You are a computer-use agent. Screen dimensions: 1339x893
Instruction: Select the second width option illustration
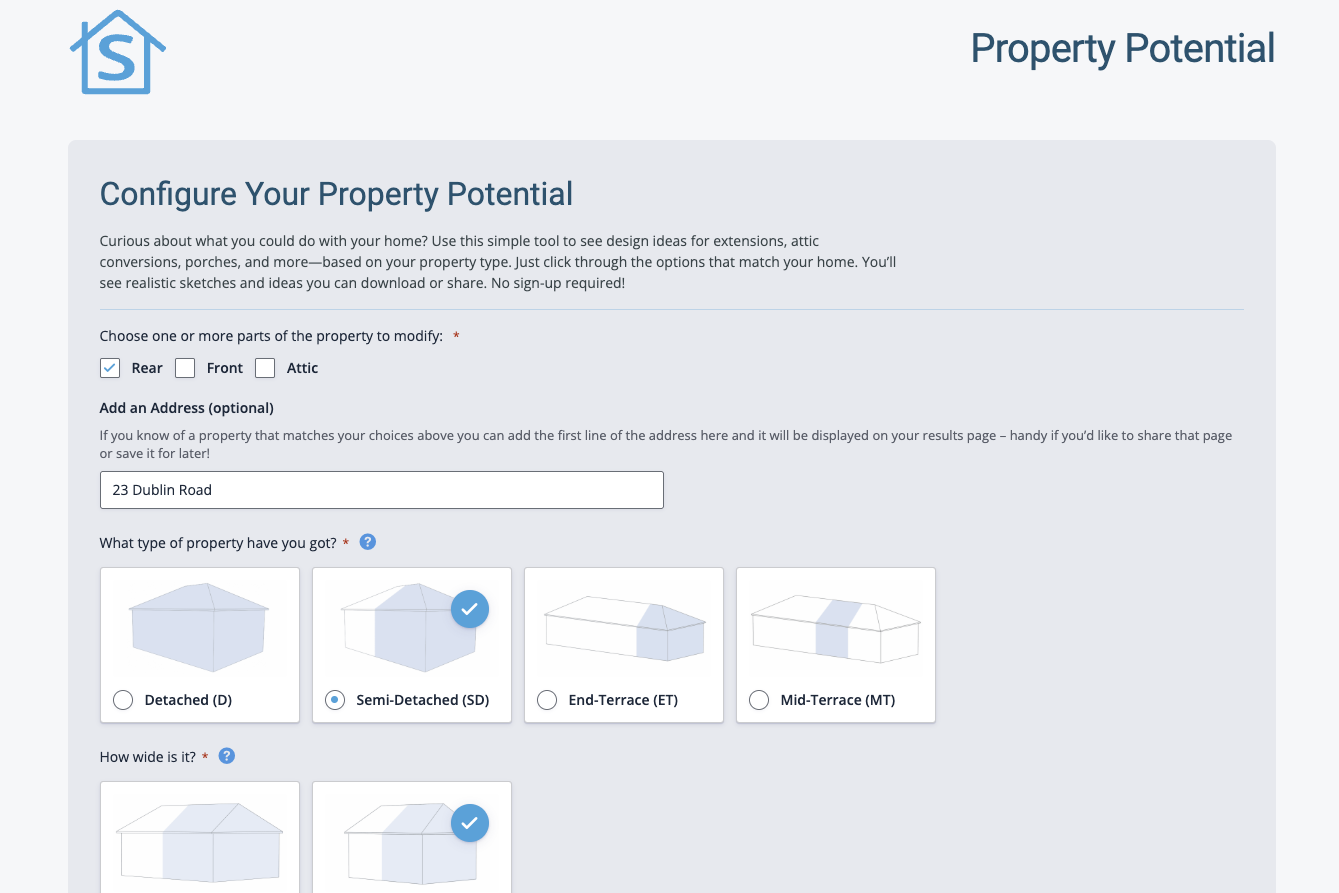tap(400, 845)
